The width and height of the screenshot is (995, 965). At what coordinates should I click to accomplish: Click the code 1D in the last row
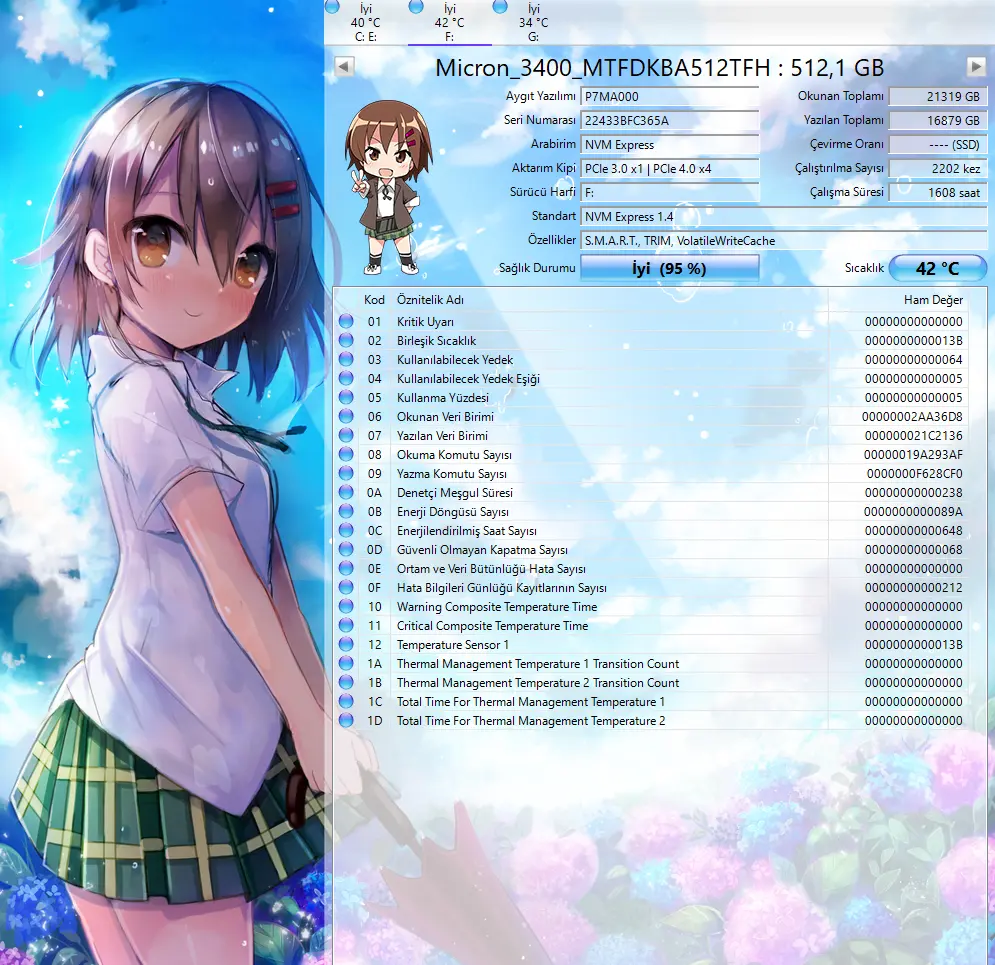tap(374, 721)
